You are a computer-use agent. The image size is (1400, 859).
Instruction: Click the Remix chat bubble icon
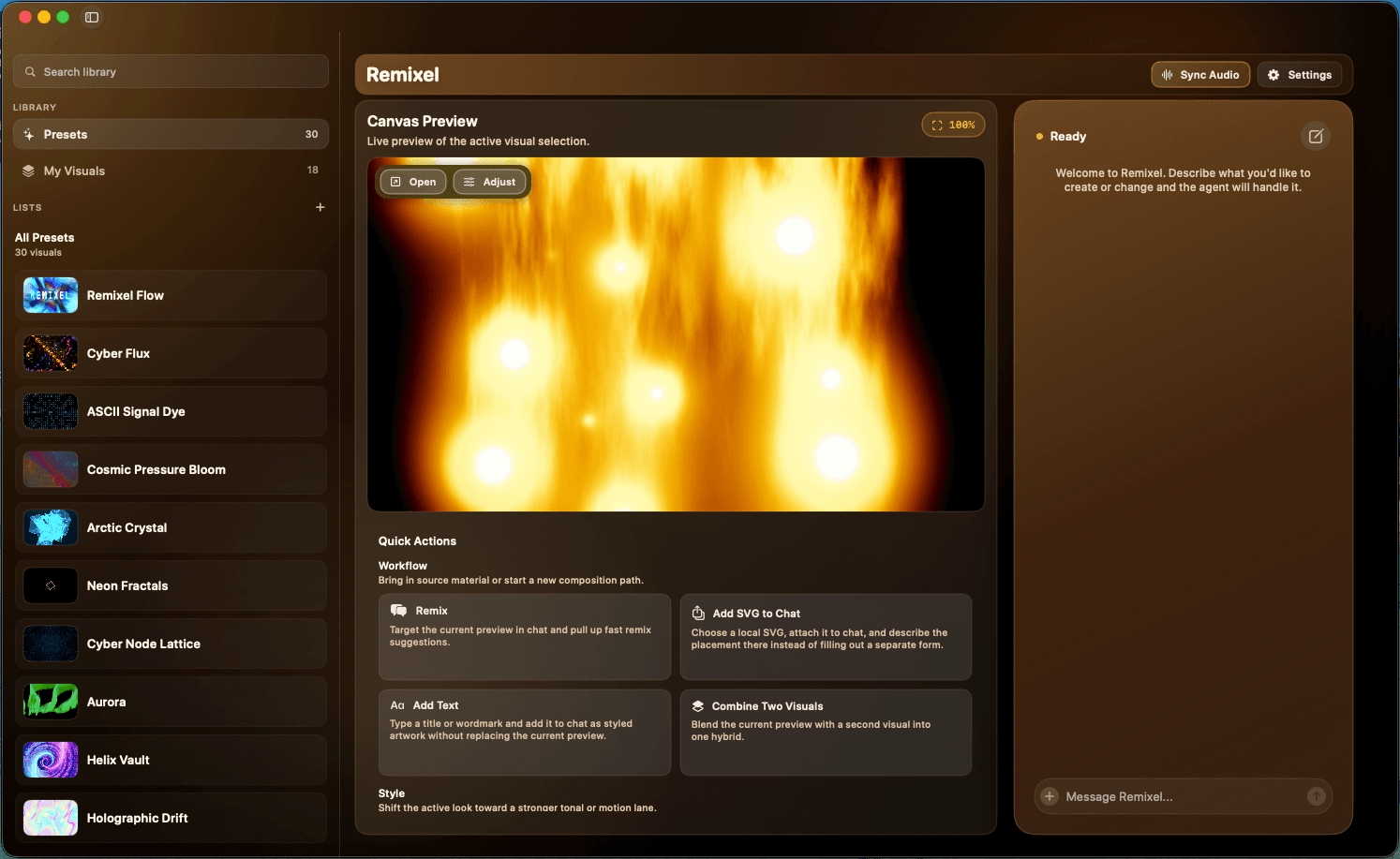(x=398, y=611)
